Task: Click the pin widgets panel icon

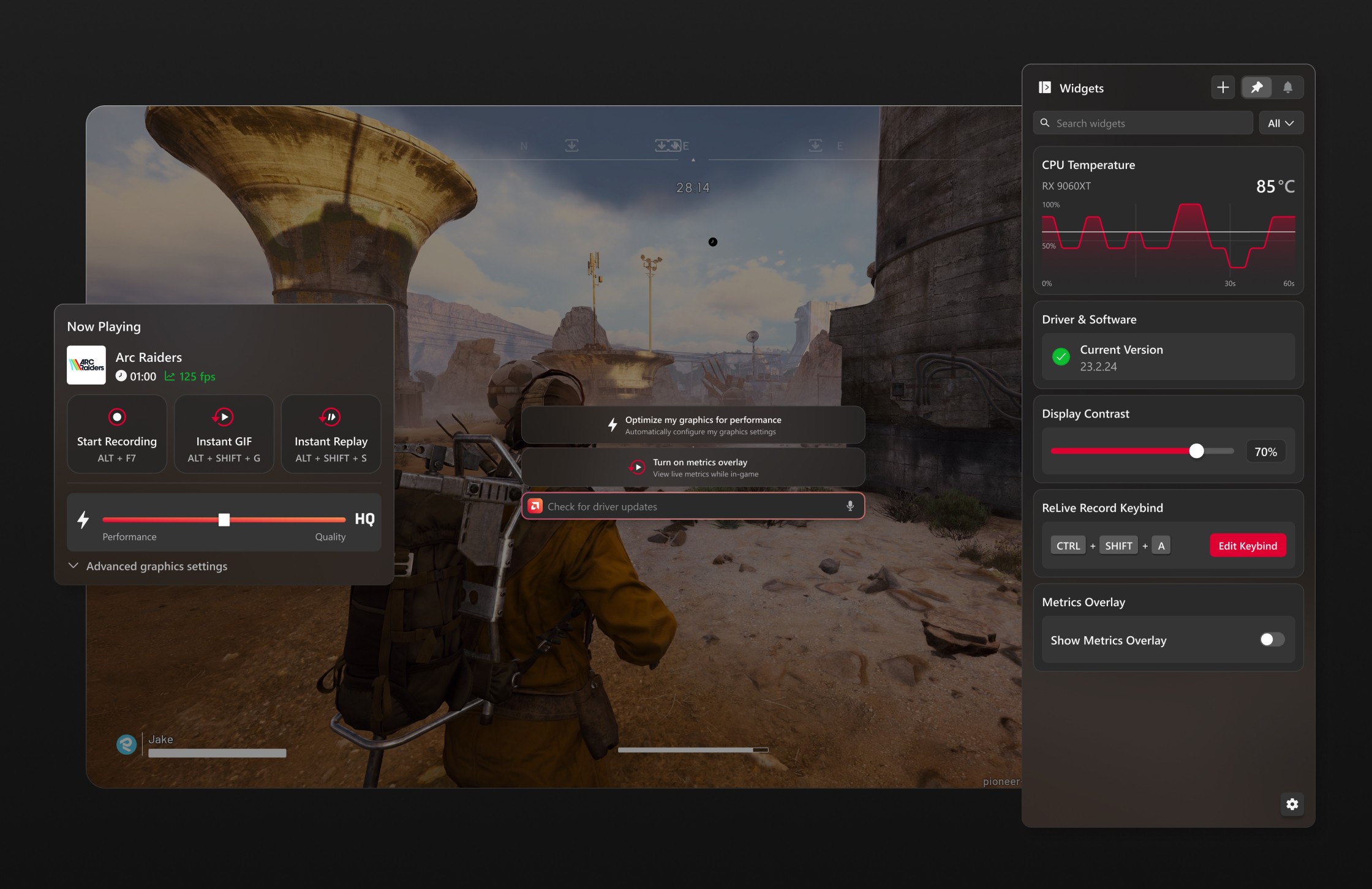Action: click(x=1257, y=88)
